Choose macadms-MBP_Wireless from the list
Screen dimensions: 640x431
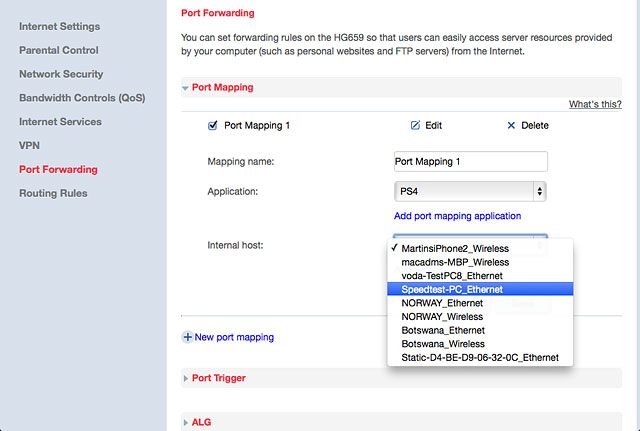point(480,262)
